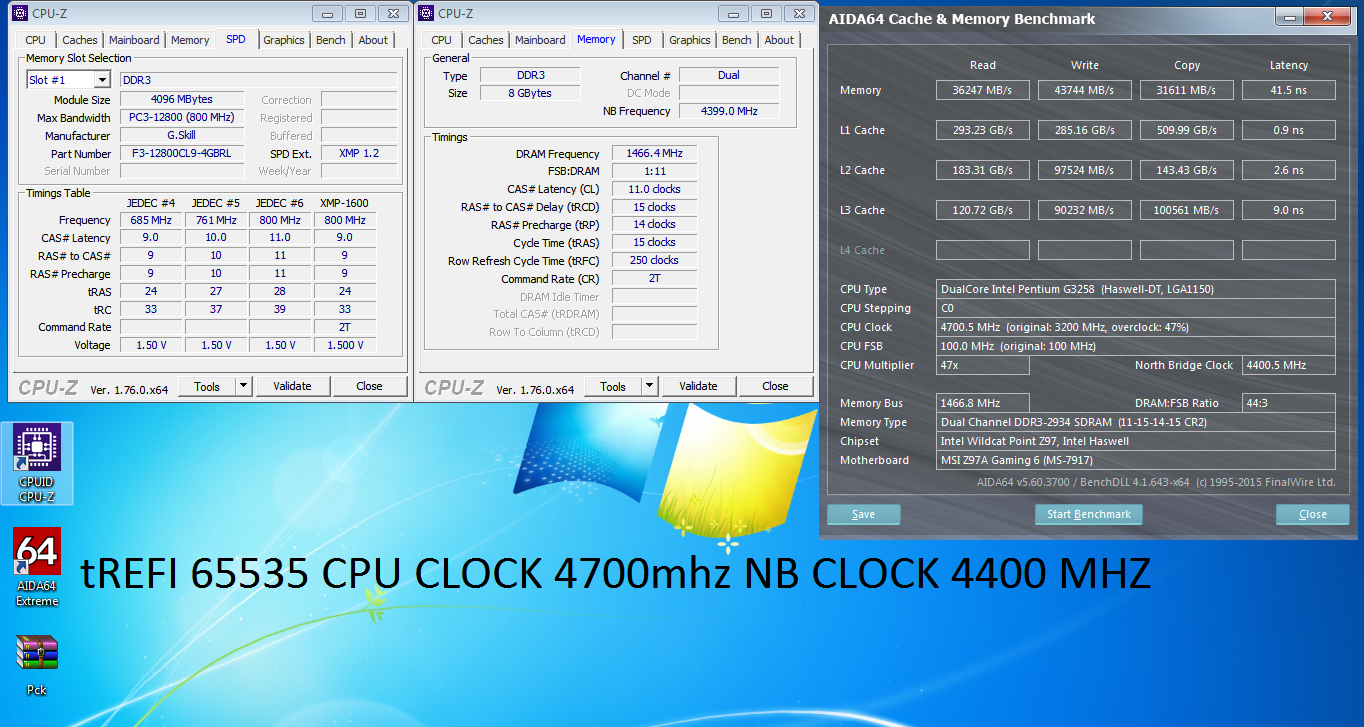This screenshot has height=727, width=1364.
Task: Open About tab in left CPU-Z window
Action: (373, 40)
